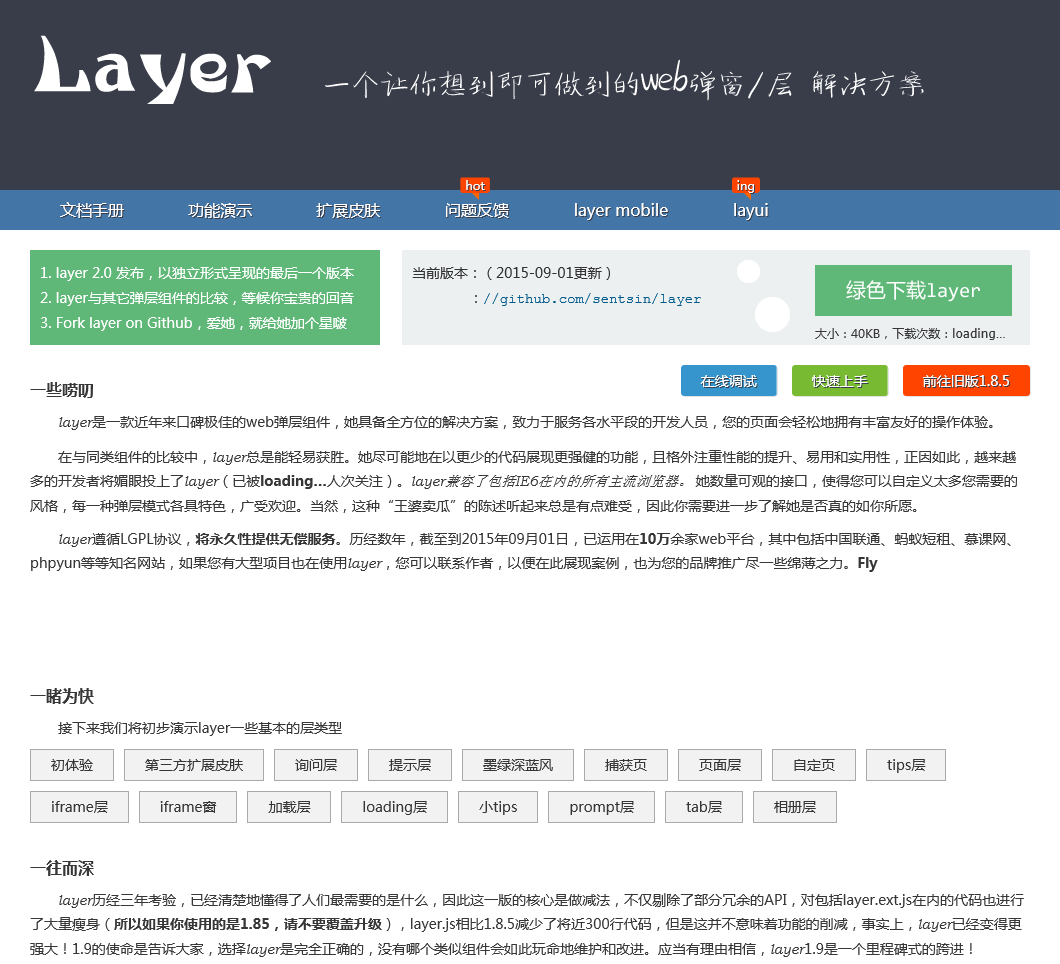Screen dimensions: 1060x964
Task: Run the 墨绿深蓝风 demo button
Action: click(518, 765)
